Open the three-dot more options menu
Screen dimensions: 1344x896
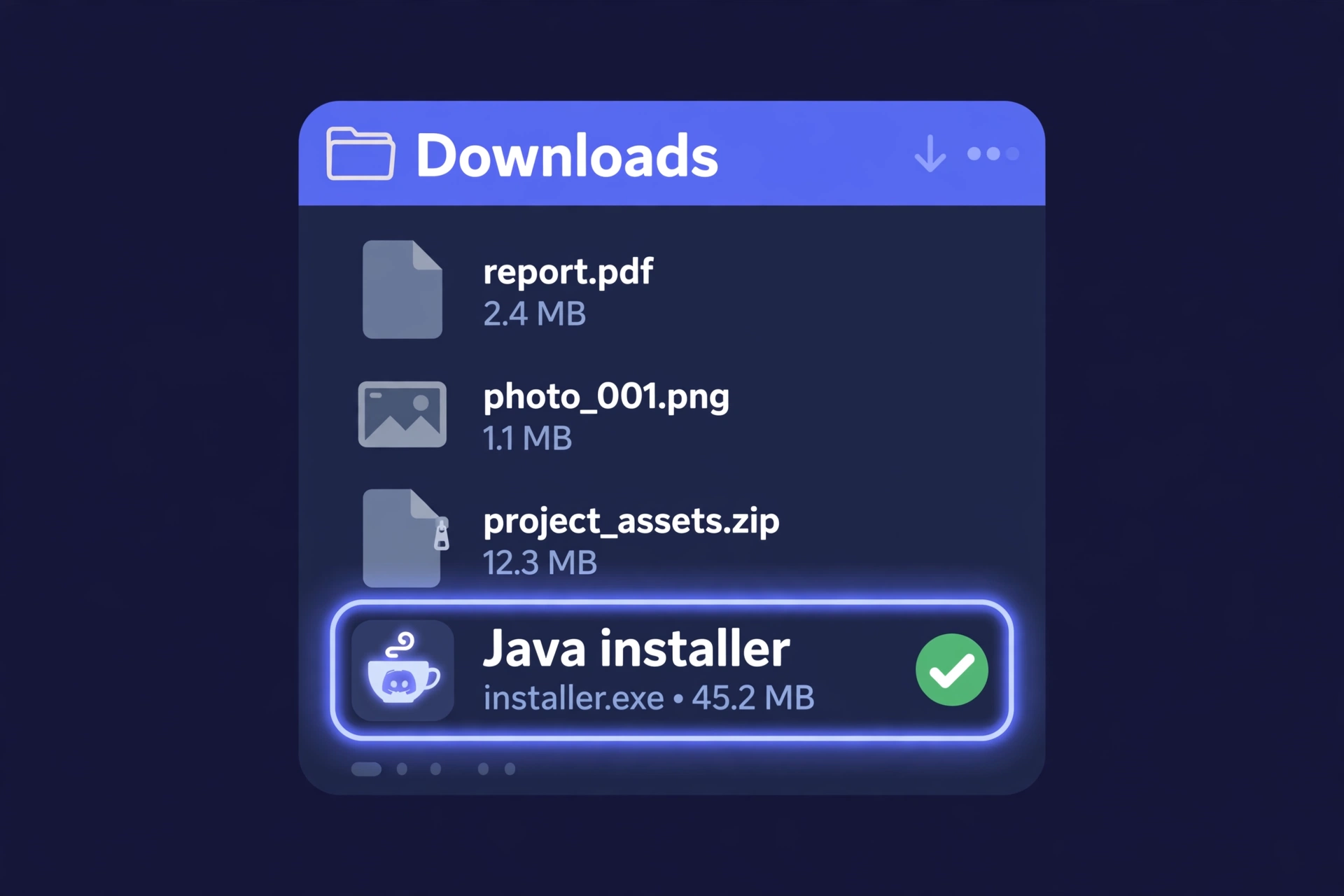[993, 154]
